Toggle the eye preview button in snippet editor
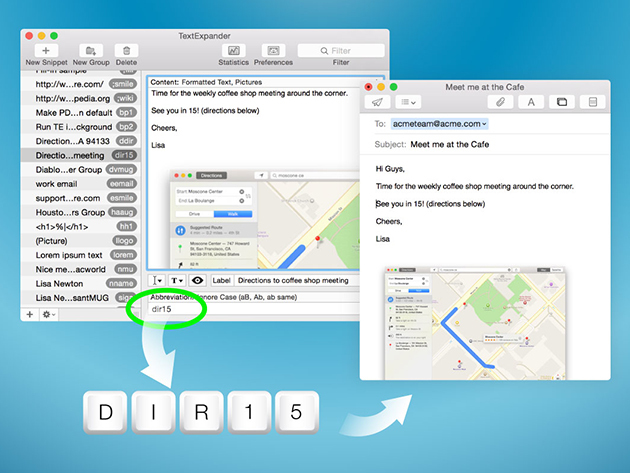This screenshot has height=473, width=630. point(197,281)
